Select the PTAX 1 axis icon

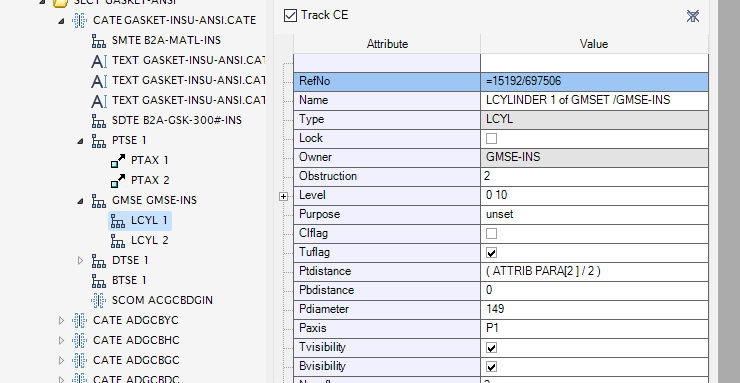[x=118, y=160]
